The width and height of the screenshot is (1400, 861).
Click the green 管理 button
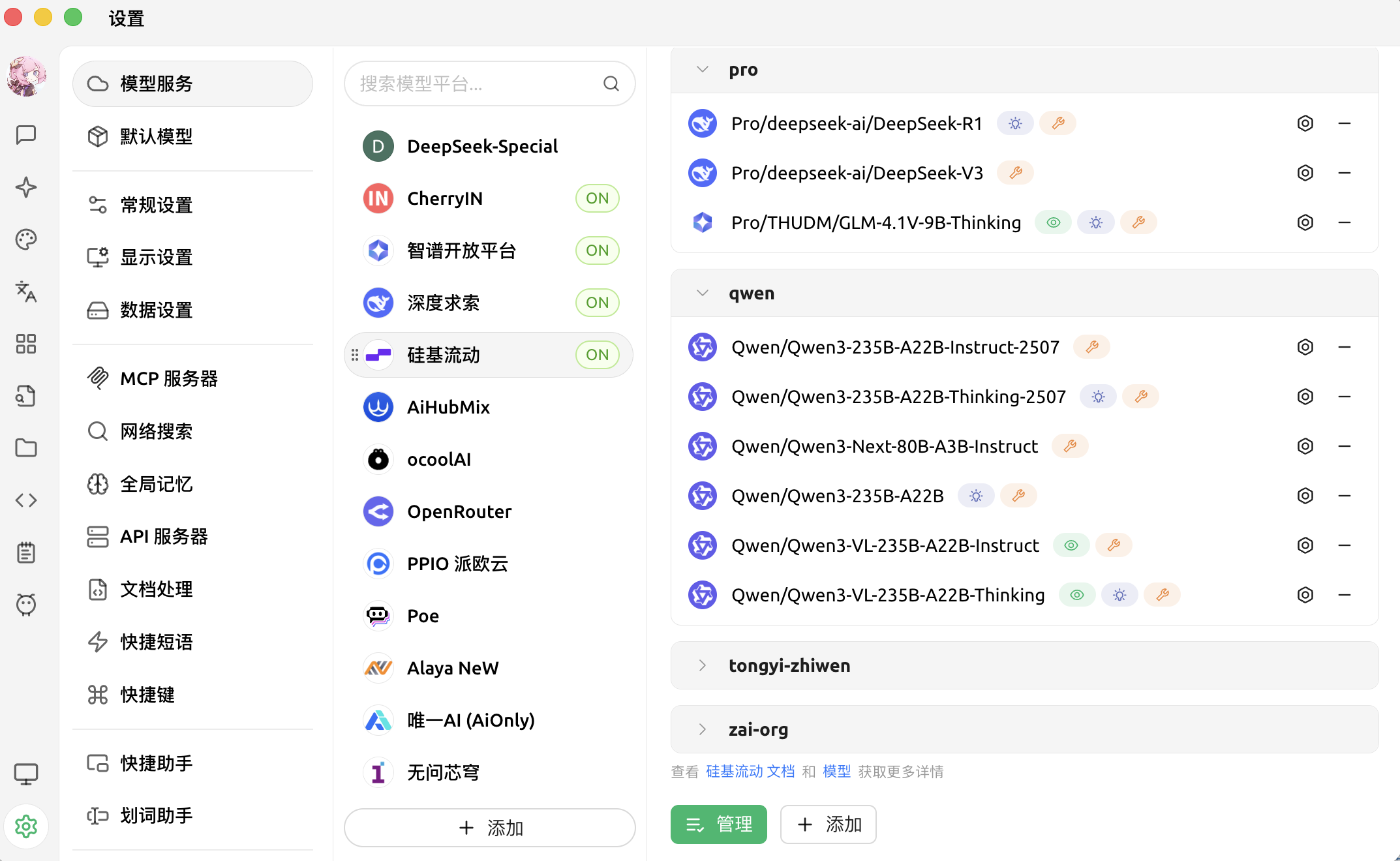(x=718, y=824)
